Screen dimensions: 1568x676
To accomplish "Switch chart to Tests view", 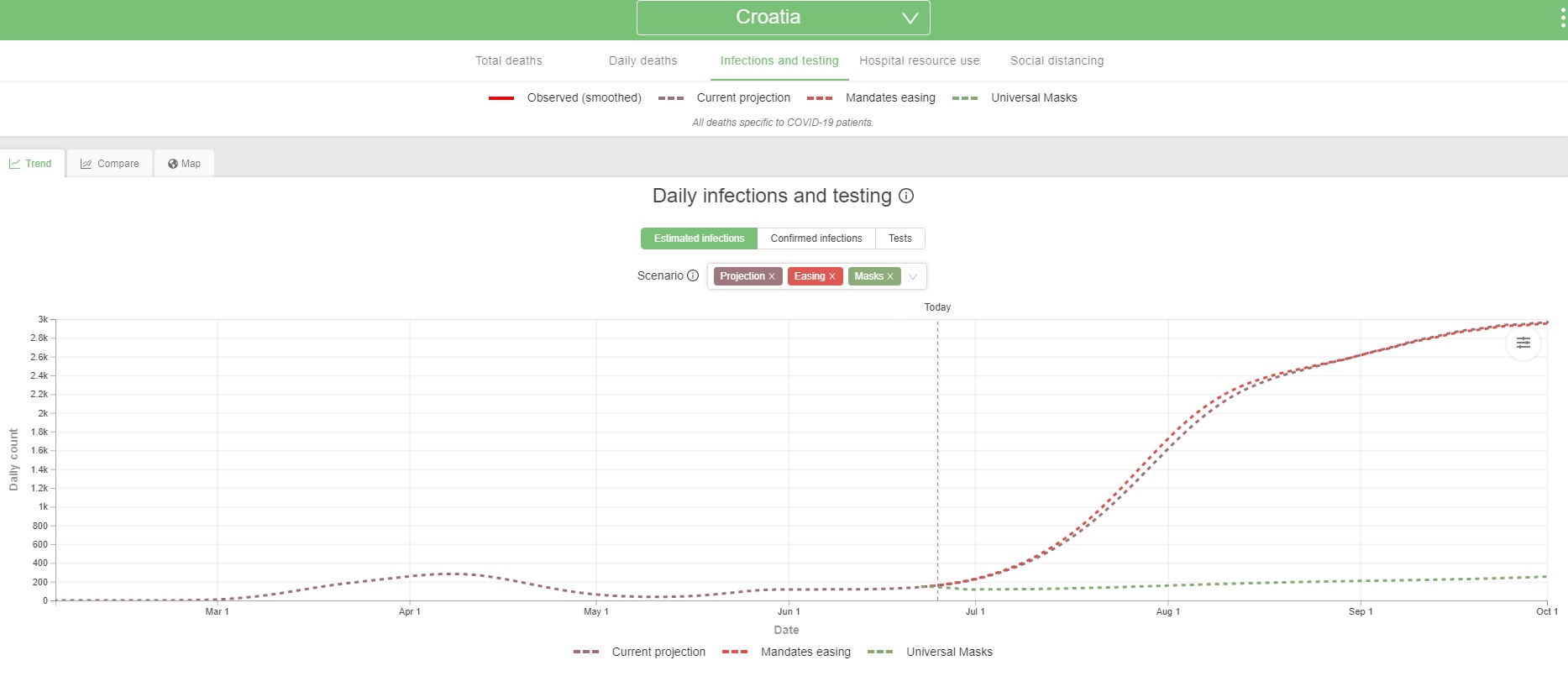I will (899, 238).
